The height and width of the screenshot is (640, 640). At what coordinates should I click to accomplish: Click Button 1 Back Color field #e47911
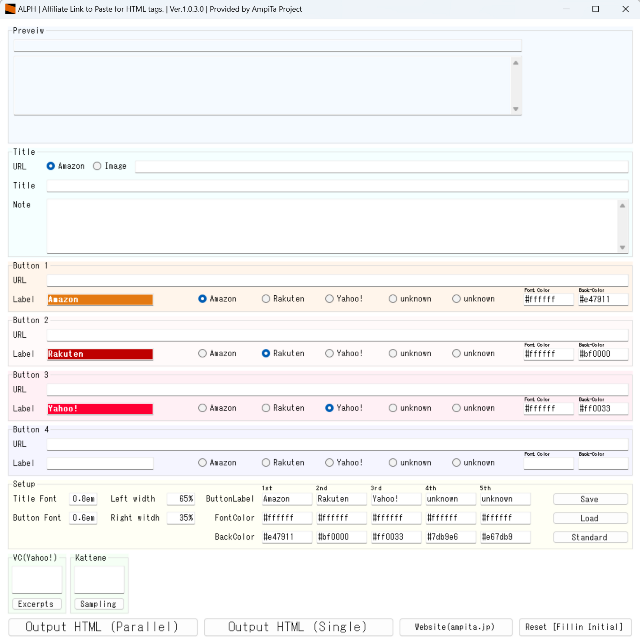[603, 299]
